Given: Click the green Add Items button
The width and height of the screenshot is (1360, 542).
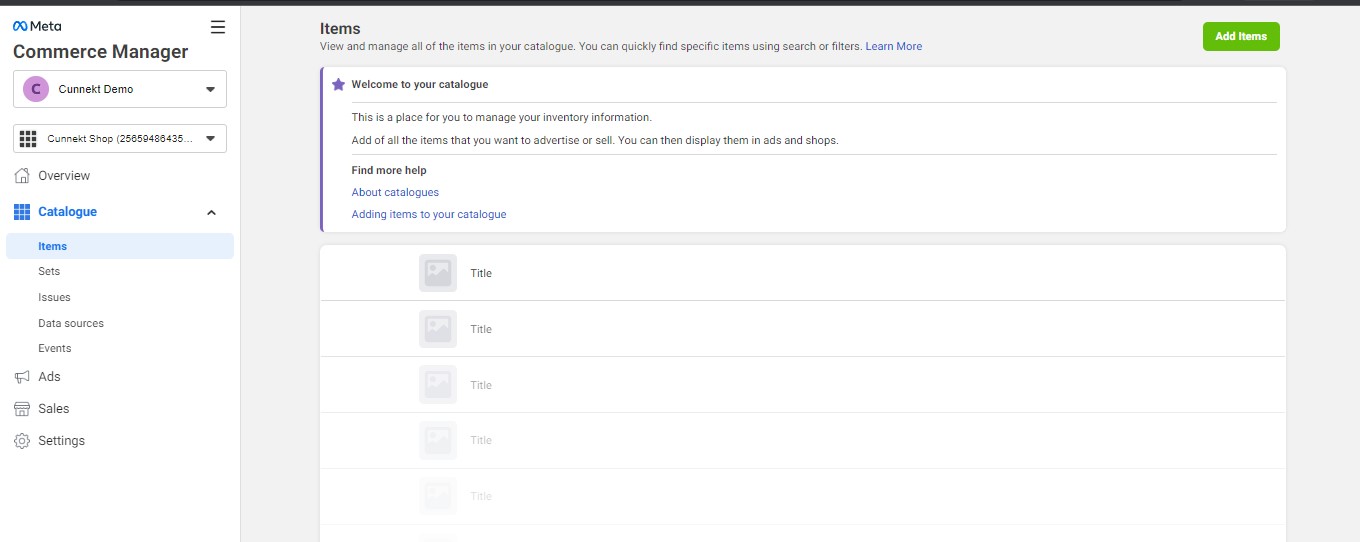Looking at the screenshot, I should click(1241, 36).
